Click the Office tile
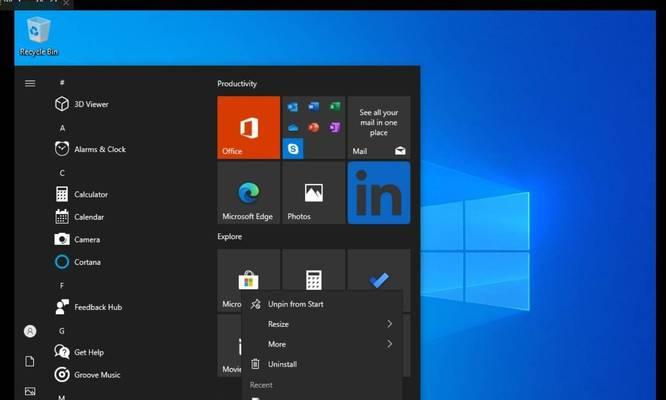The width and height of the screenshot is (666, 400). (248, 127)
